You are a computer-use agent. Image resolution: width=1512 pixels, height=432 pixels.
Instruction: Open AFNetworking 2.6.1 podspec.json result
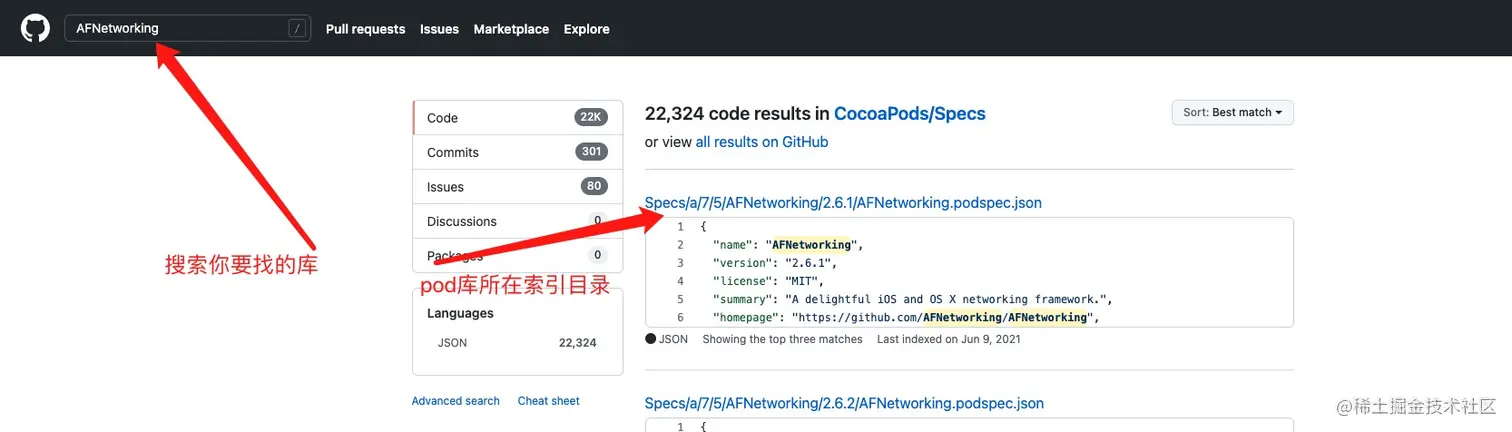tap(843, 203)
